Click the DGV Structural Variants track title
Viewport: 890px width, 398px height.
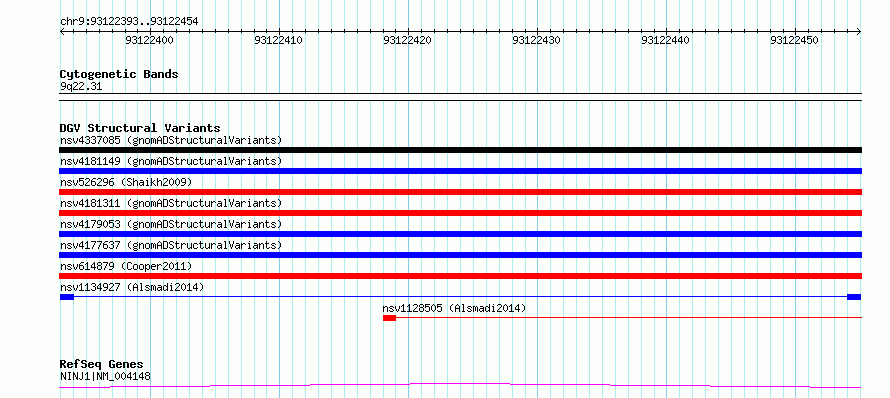coord(140,128)
